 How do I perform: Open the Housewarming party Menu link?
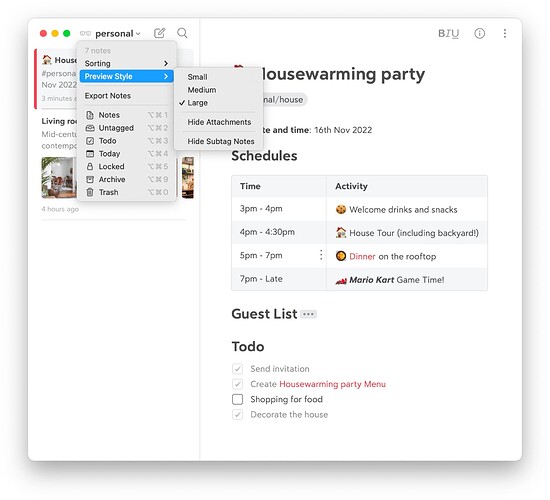[x=332, y=384]
